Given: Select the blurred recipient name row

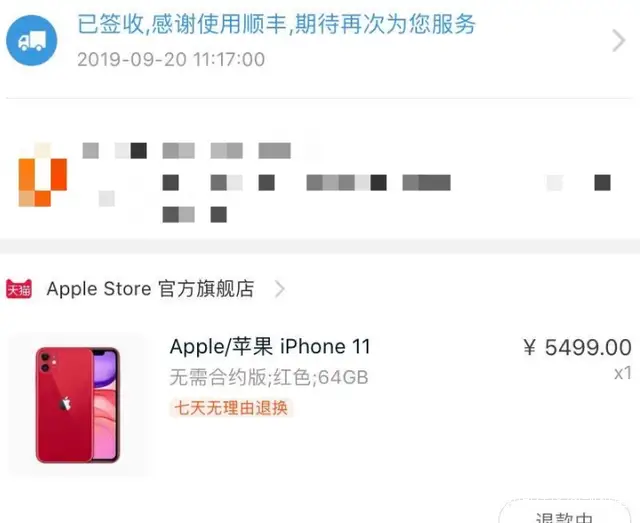Looking at the screenshot, I should (x=187, y=151).
